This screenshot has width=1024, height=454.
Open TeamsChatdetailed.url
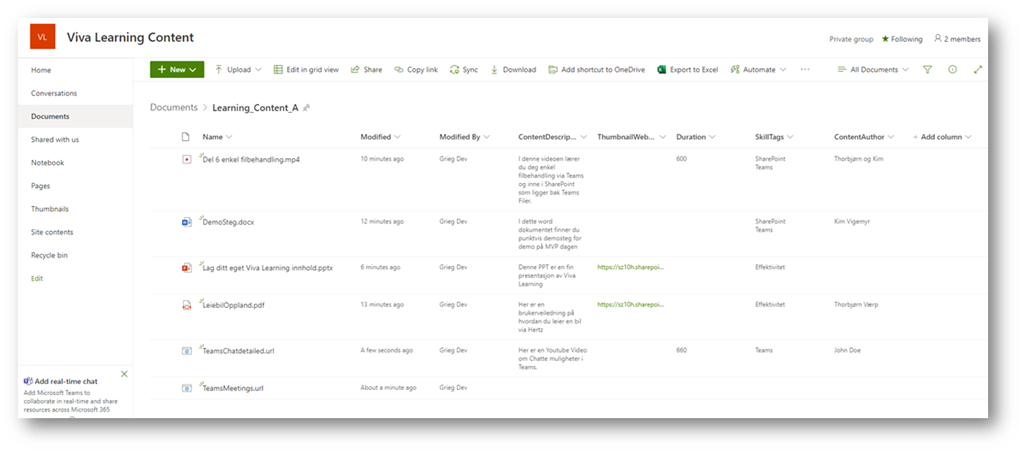pos(238,351)
